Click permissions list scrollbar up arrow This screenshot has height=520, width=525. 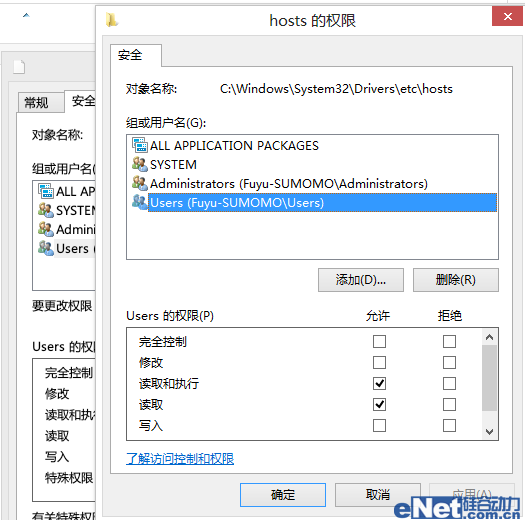click(490, 337)
